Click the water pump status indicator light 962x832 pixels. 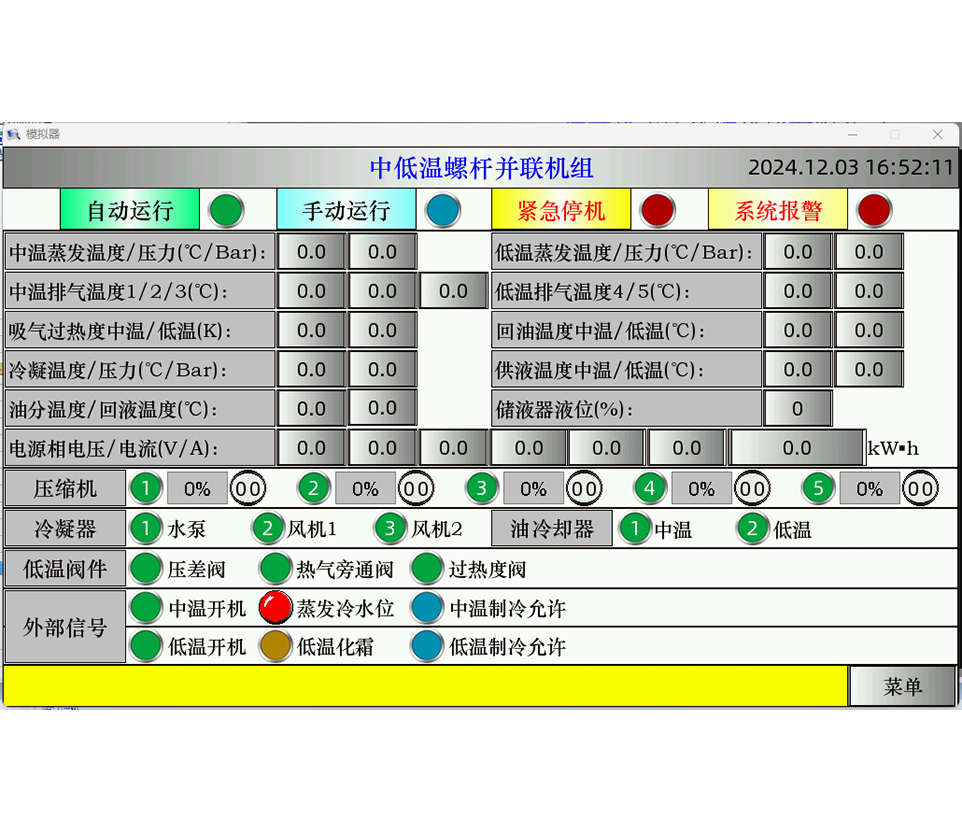coord(144,528)
